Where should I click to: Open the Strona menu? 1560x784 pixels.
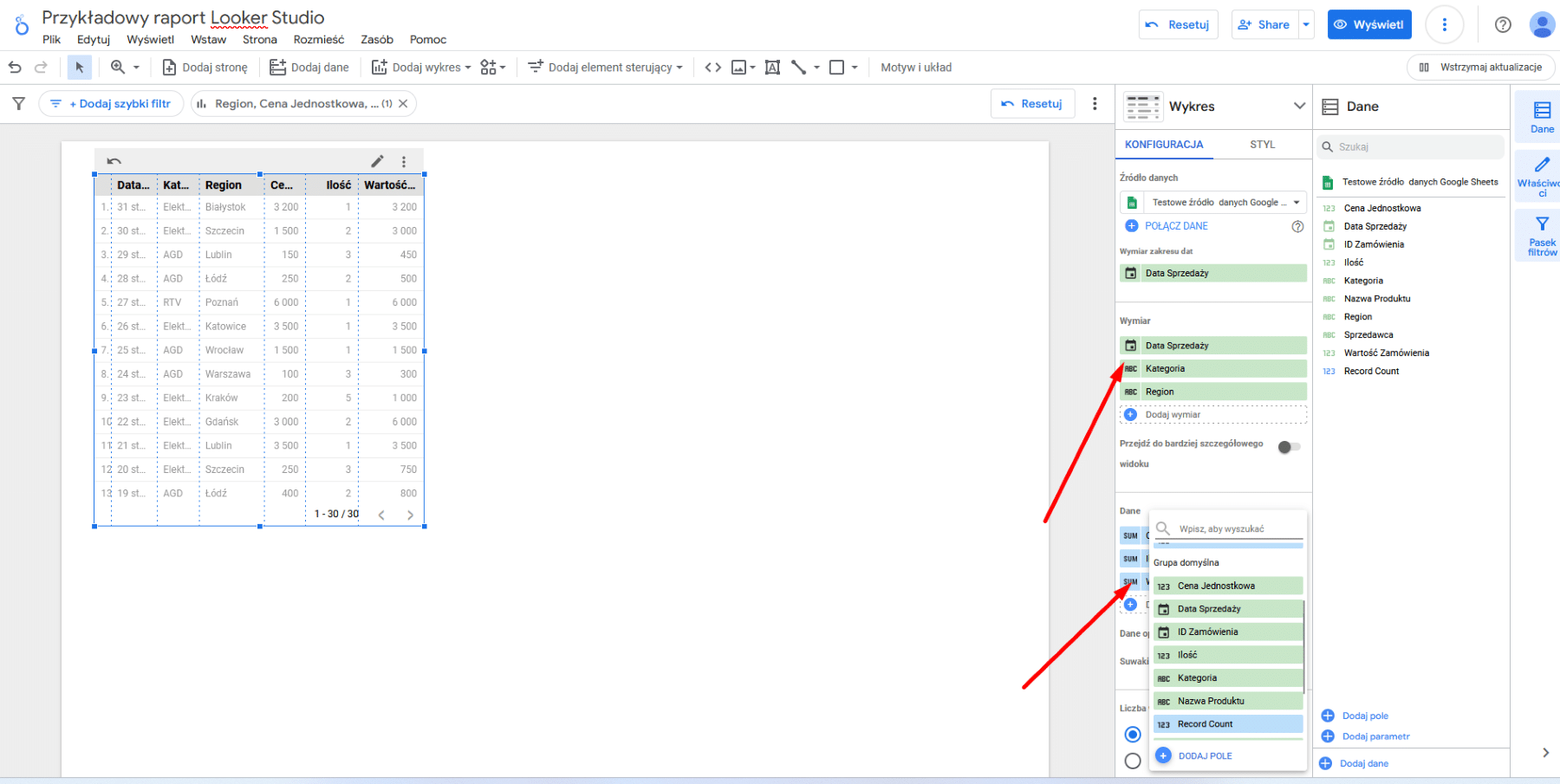point(260,39)
